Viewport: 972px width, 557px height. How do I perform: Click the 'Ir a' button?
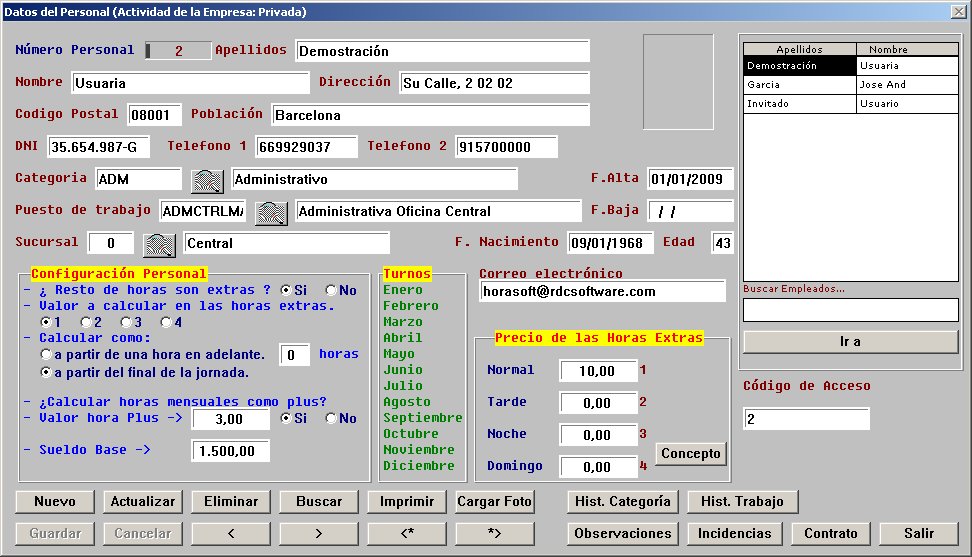[x=850, y=341]
